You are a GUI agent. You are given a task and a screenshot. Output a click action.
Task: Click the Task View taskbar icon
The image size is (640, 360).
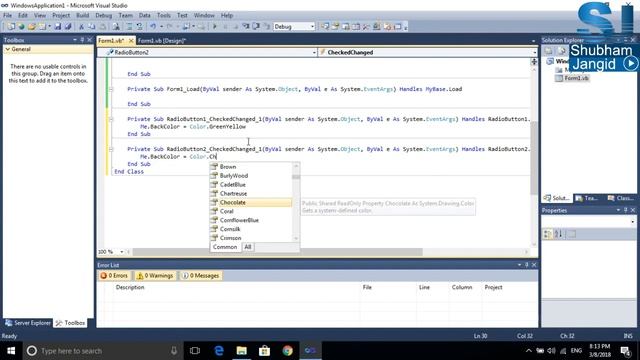pos(195,351)
